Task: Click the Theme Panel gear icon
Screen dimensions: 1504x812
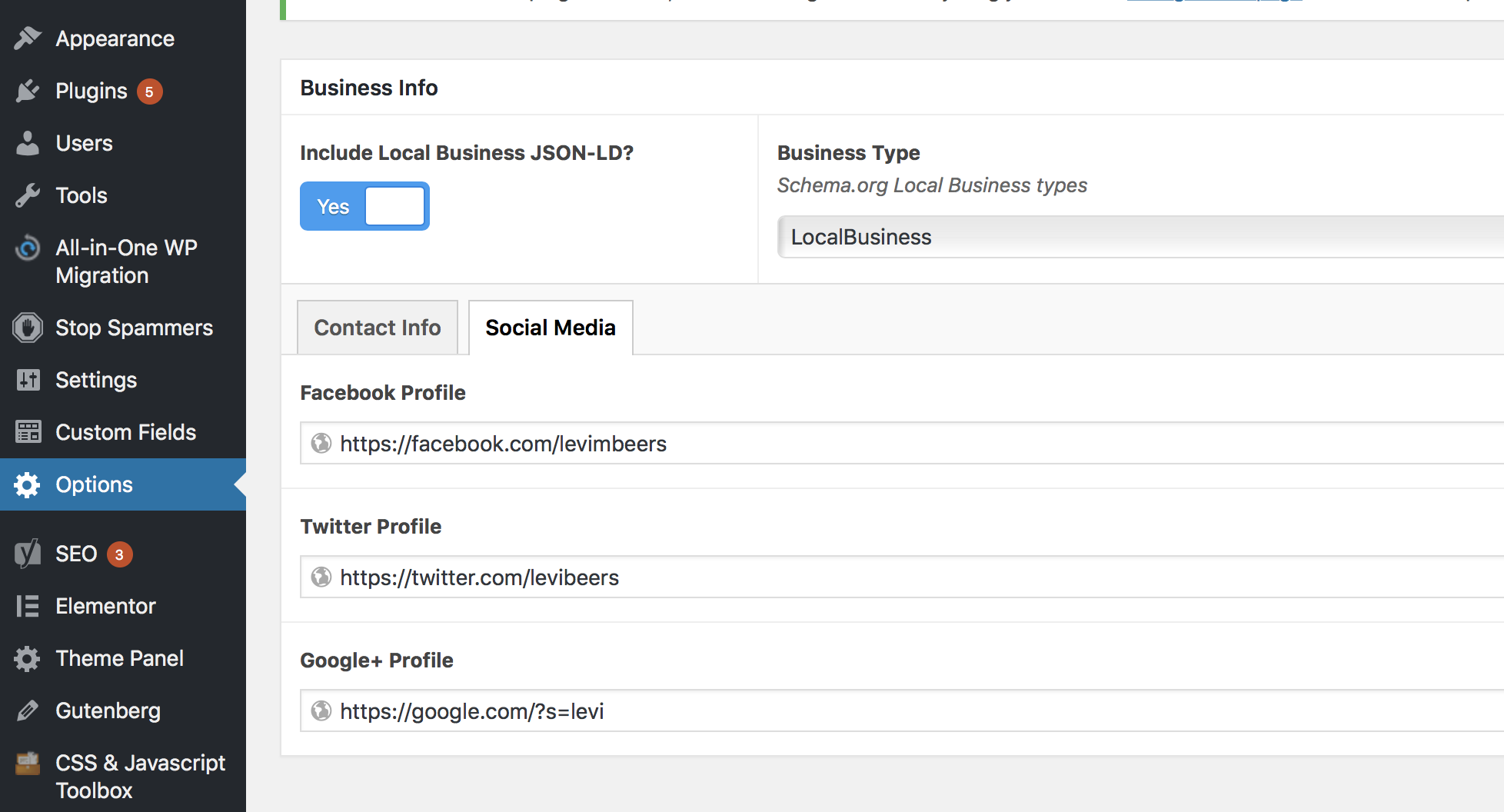Action: (28, 658)
